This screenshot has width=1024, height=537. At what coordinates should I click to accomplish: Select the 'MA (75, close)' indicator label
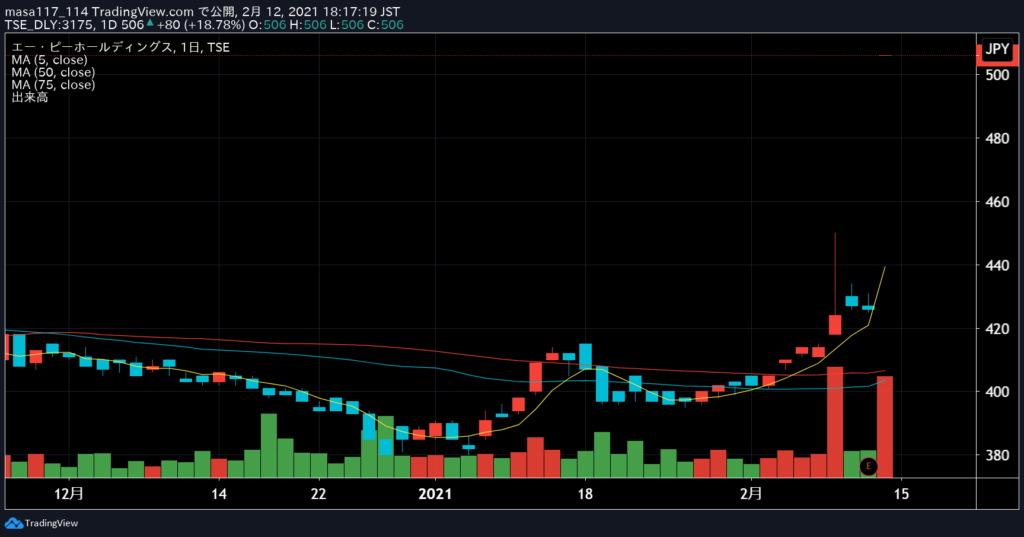click(x=53, y=84)
